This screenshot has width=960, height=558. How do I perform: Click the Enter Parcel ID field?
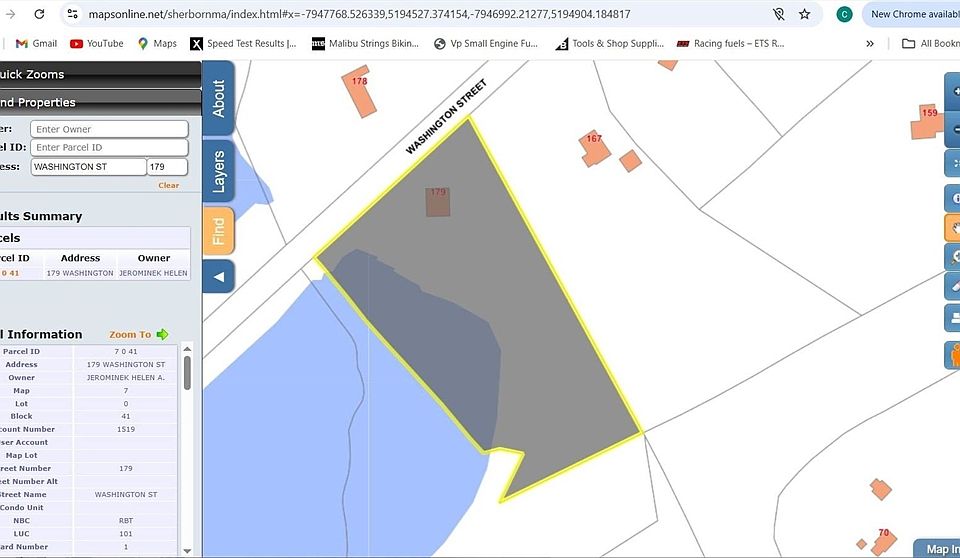[109, 148]
